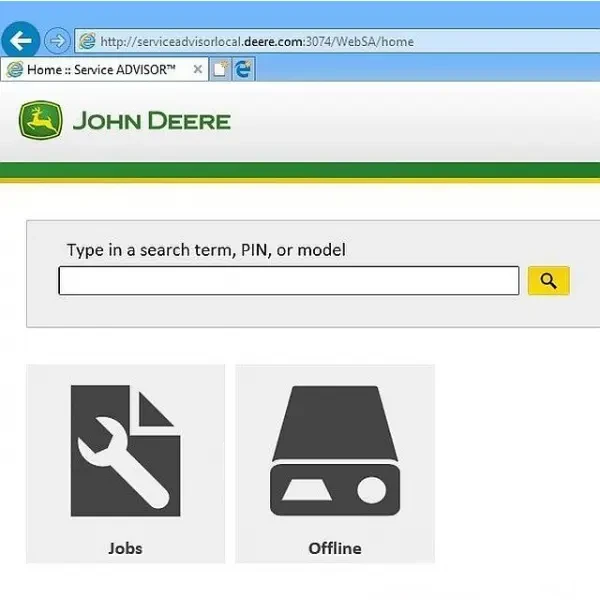The height and width of the screenshot is (600, 600).
Task: Open the Jobs tile with wrench icon
Action: 126,464
